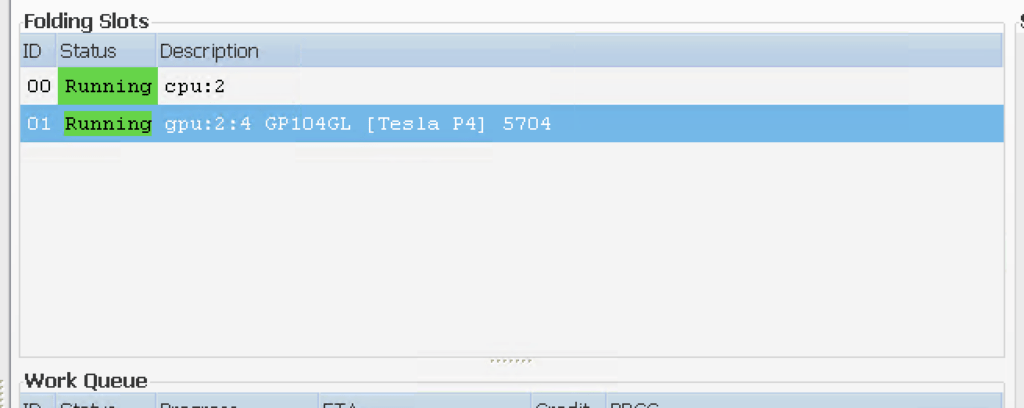Image resolution: width=1024 pixels, height=408 pixels.
Task: Sort Work Queue by ETA column header
Action: (x=424, y=401)
